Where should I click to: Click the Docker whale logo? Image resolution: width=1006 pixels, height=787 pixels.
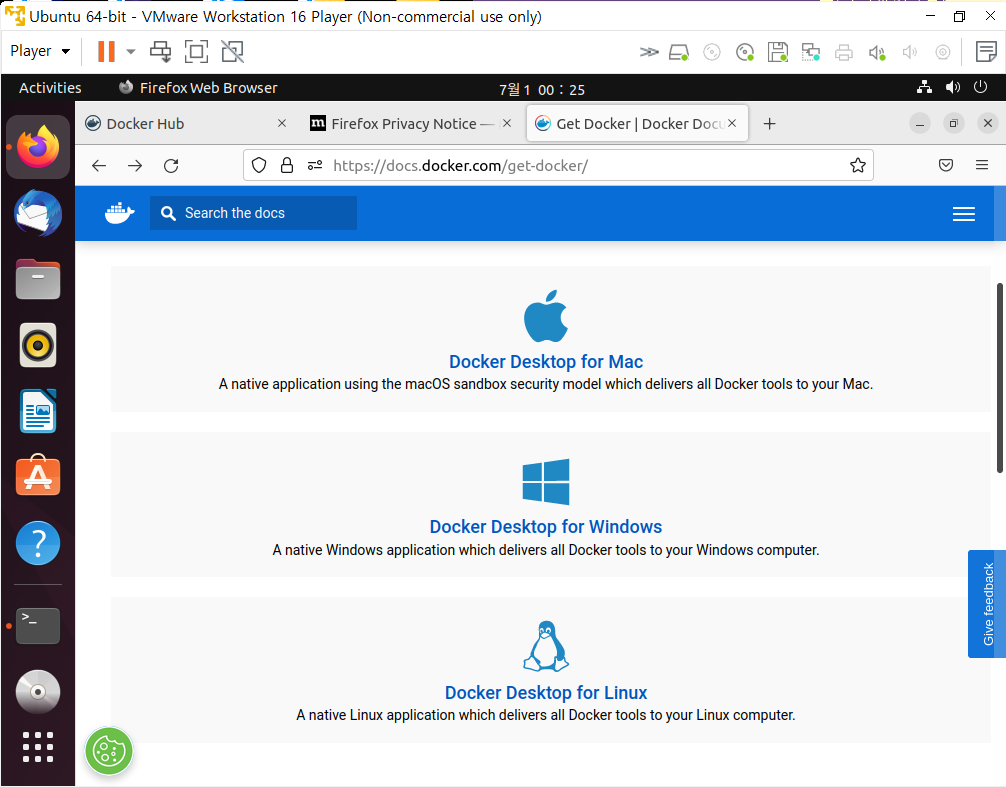pos(119,213)
